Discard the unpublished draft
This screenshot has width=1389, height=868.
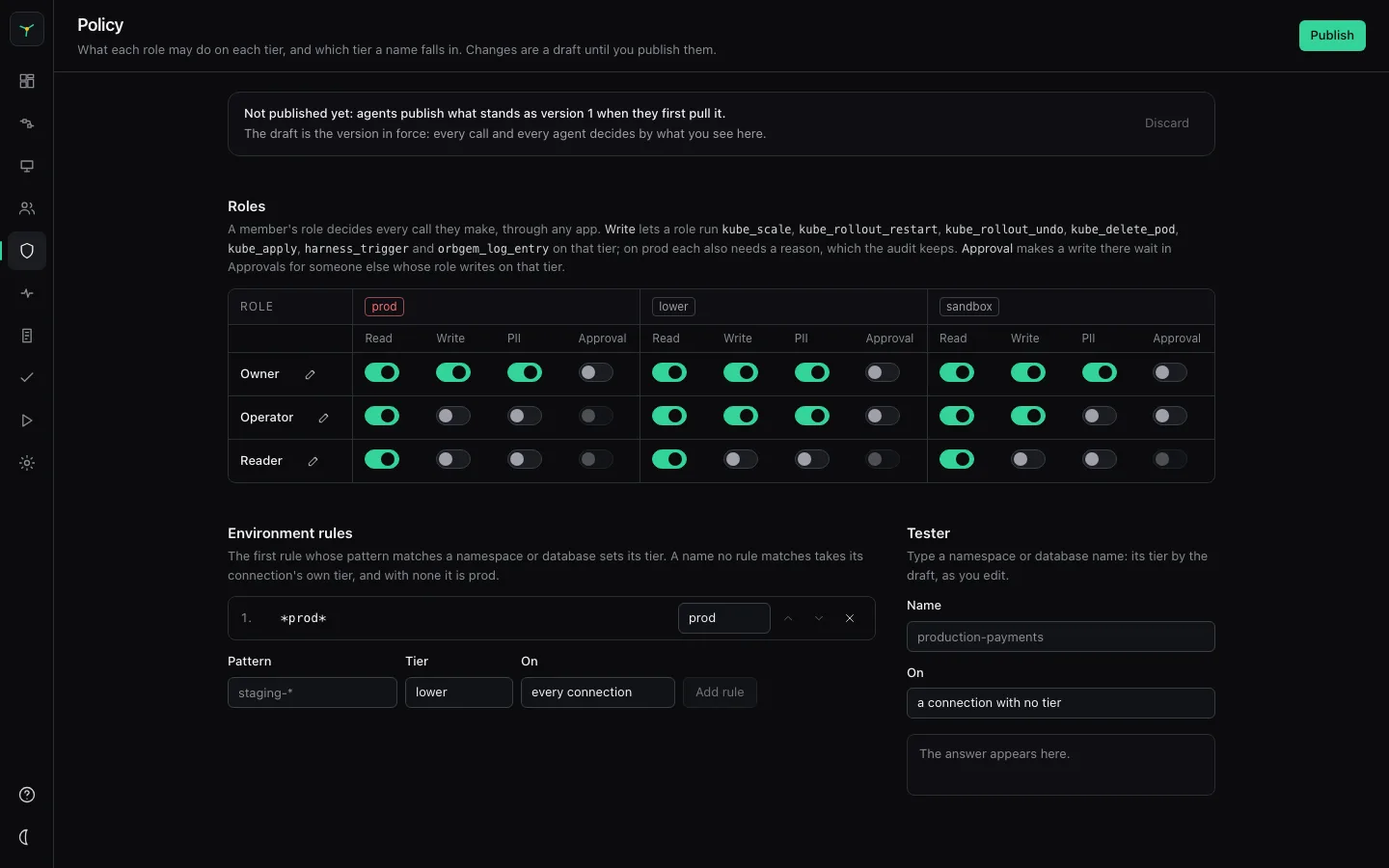pyautogui.click(x=1167, y=123)
